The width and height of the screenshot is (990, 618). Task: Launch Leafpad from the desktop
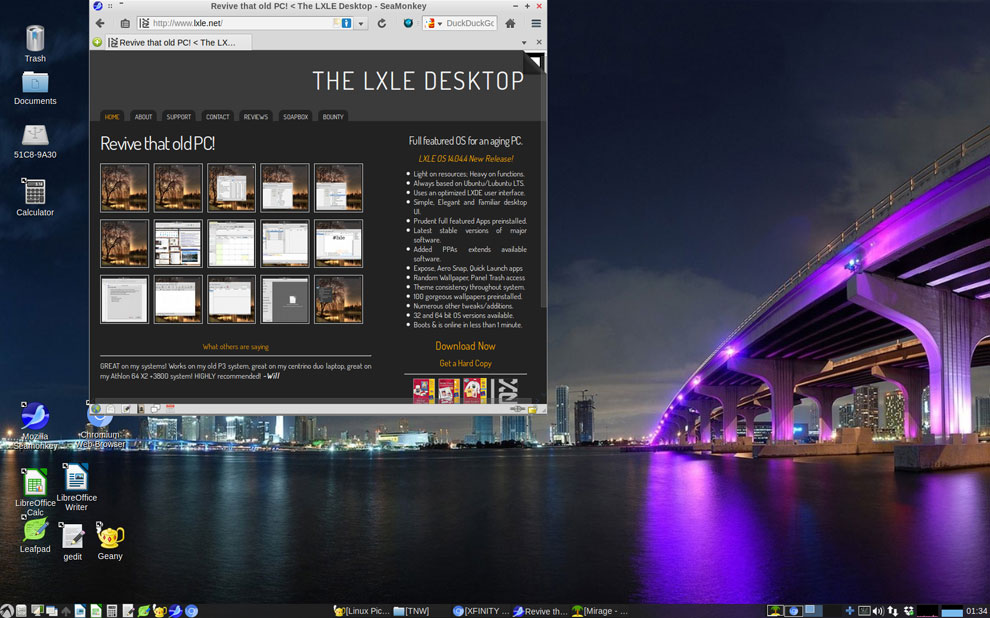(x=35, y=535)
